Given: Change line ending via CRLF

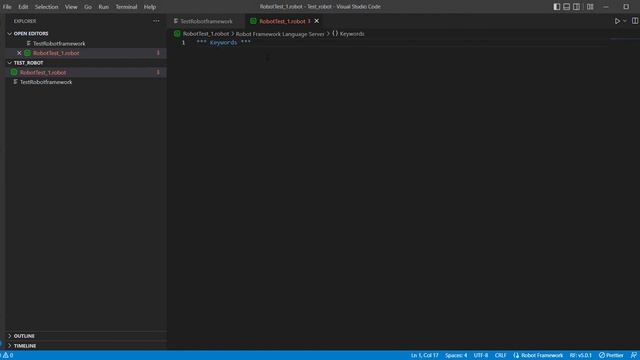Looking at the screenshot, I should pos(500,356).
